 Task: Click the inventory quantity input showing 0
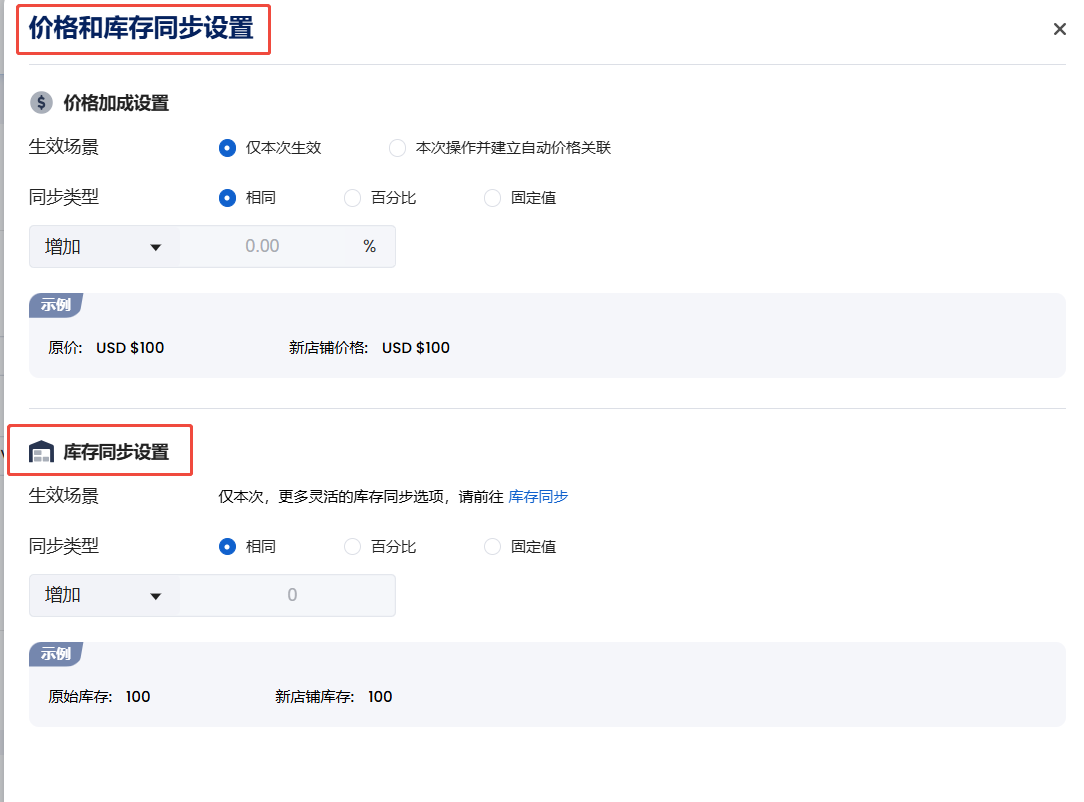(291, 596)
